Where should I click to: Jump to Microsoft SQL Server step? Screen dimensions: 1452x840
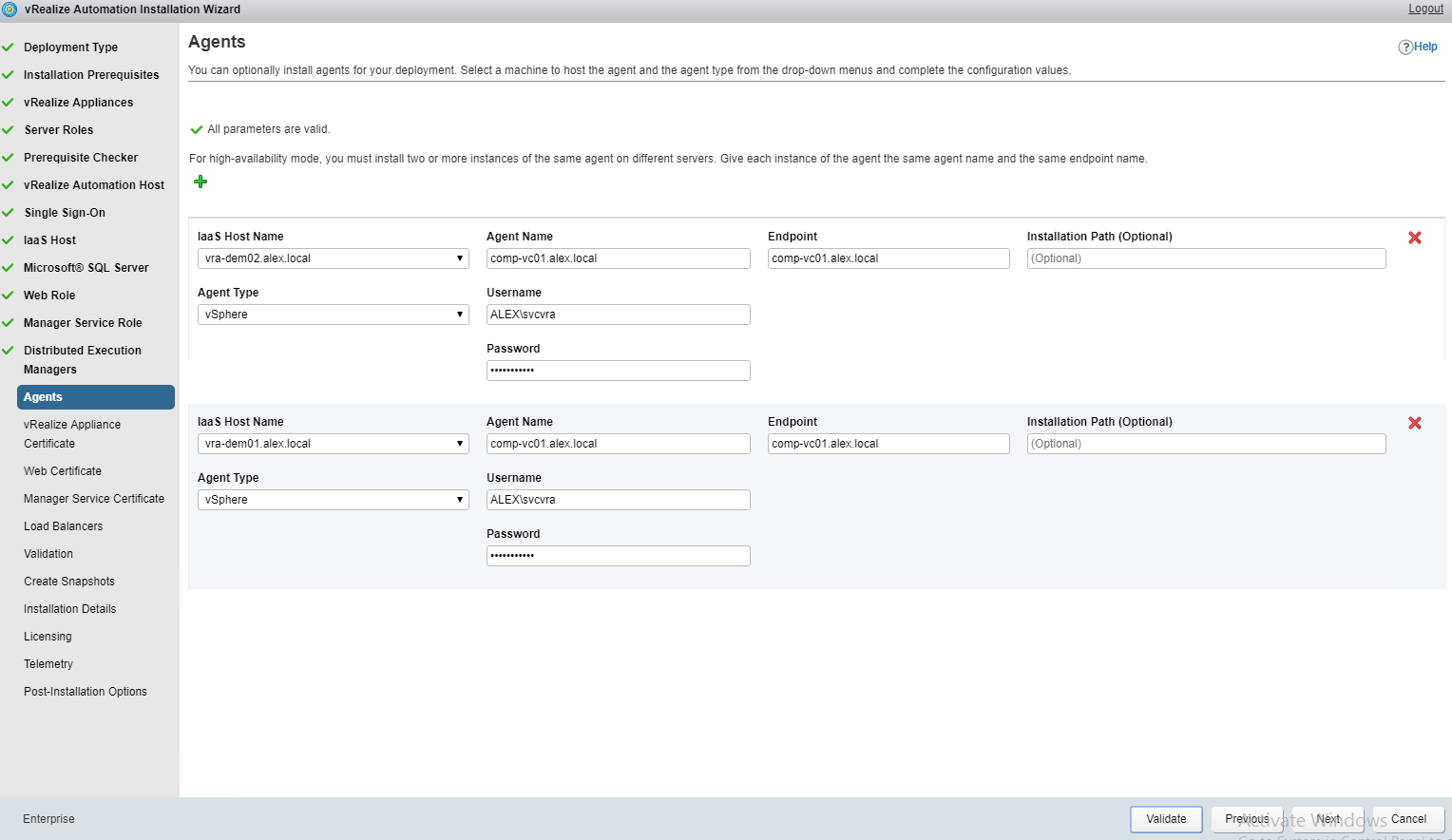86,268
